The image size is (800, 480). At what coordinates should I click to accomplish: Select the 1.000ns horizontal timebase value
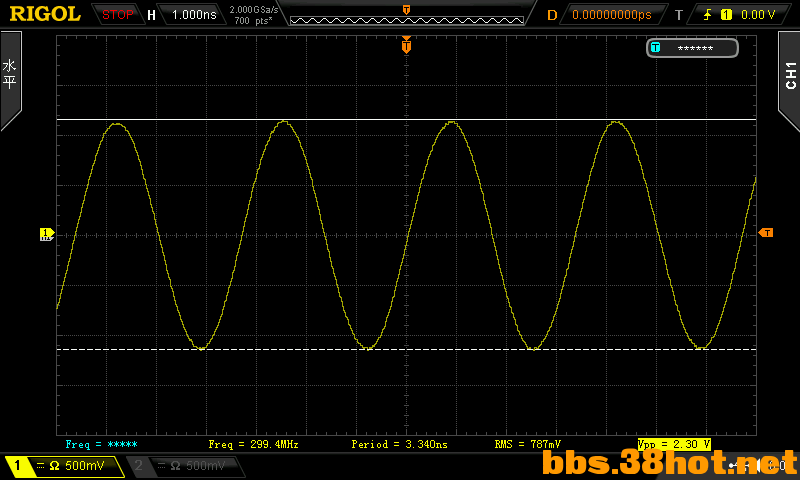[x=194, y=15]
